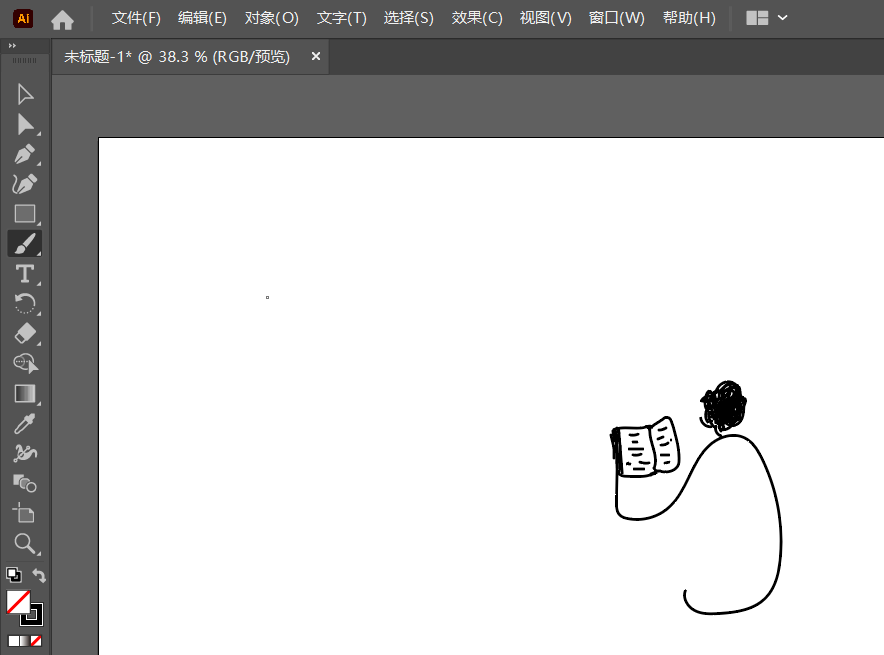Select the Eyedropper tool

[x=25, y=424]
